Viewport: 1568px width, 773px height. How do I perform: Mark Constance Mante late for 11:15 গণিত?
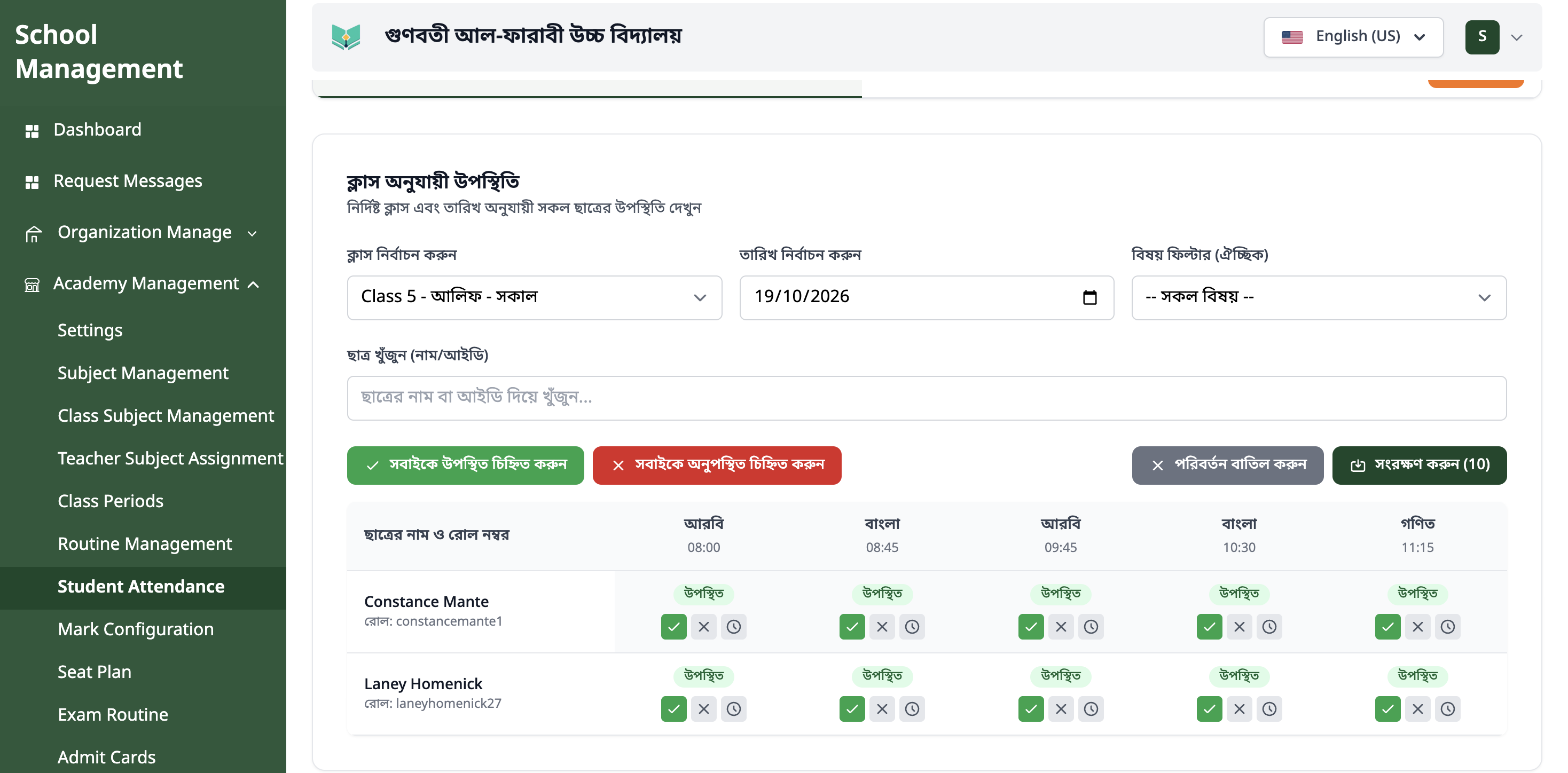[x=1447, y=626]
